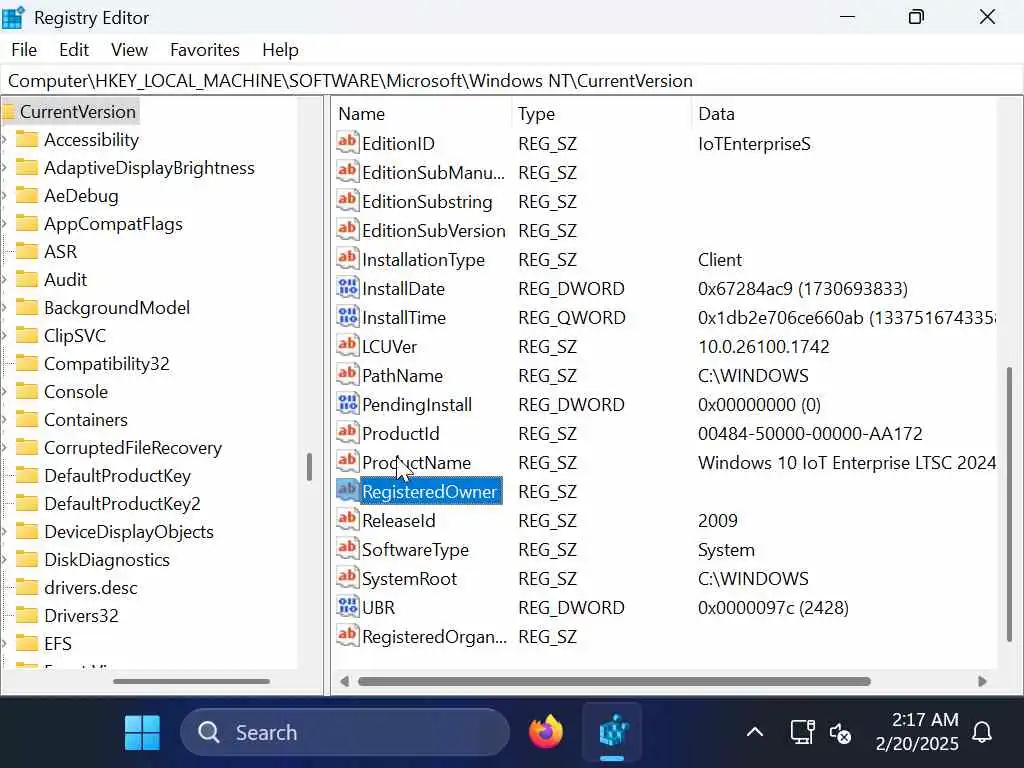Open the Windows Start menu
The image size is (1024, 768).
[x=142, y=733]
